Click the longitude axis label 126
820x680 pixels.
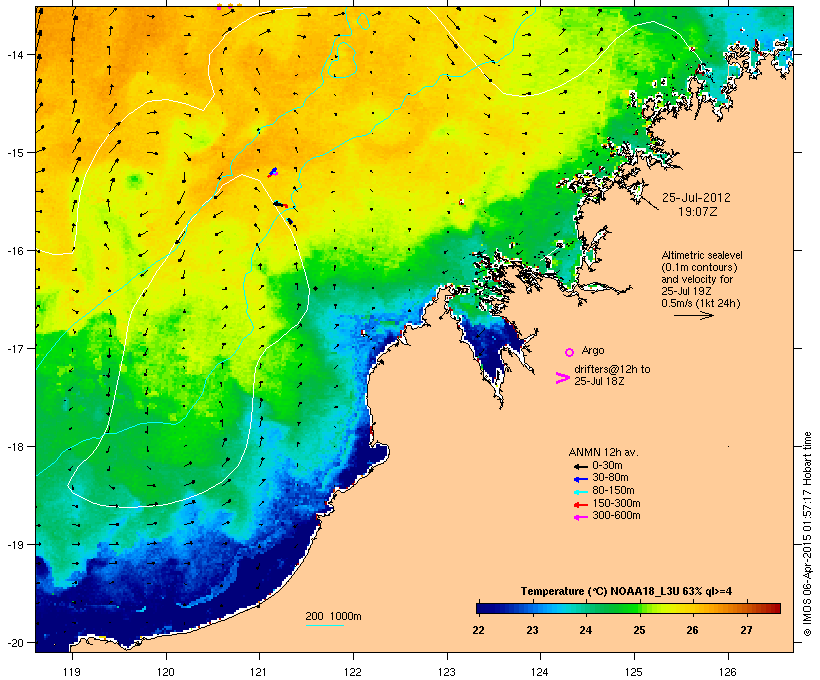click(727, 672)
